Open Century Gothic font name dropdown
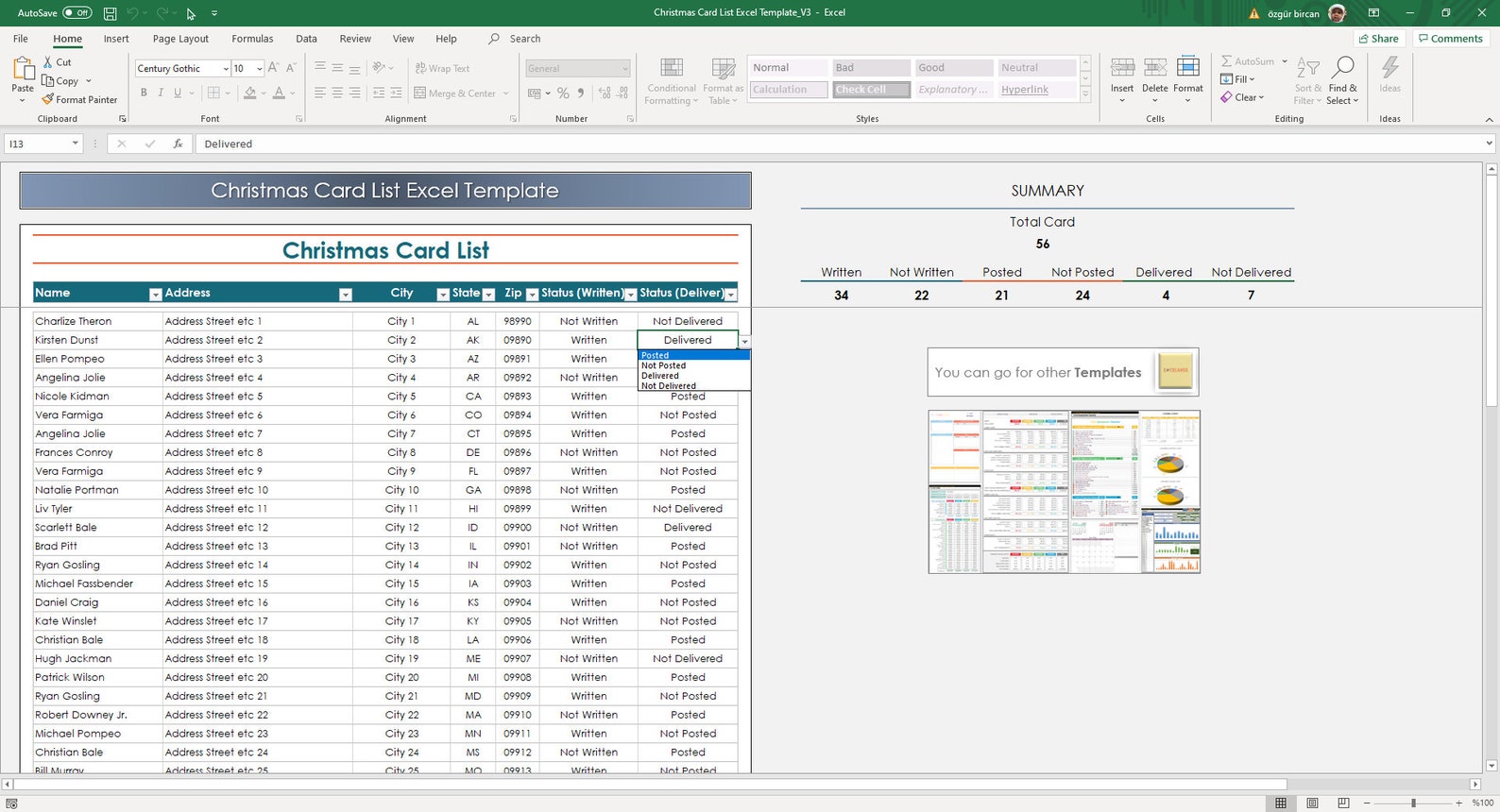Viewport: 1500px width, 812px height. pyautogui.click(x=226, y=69)
